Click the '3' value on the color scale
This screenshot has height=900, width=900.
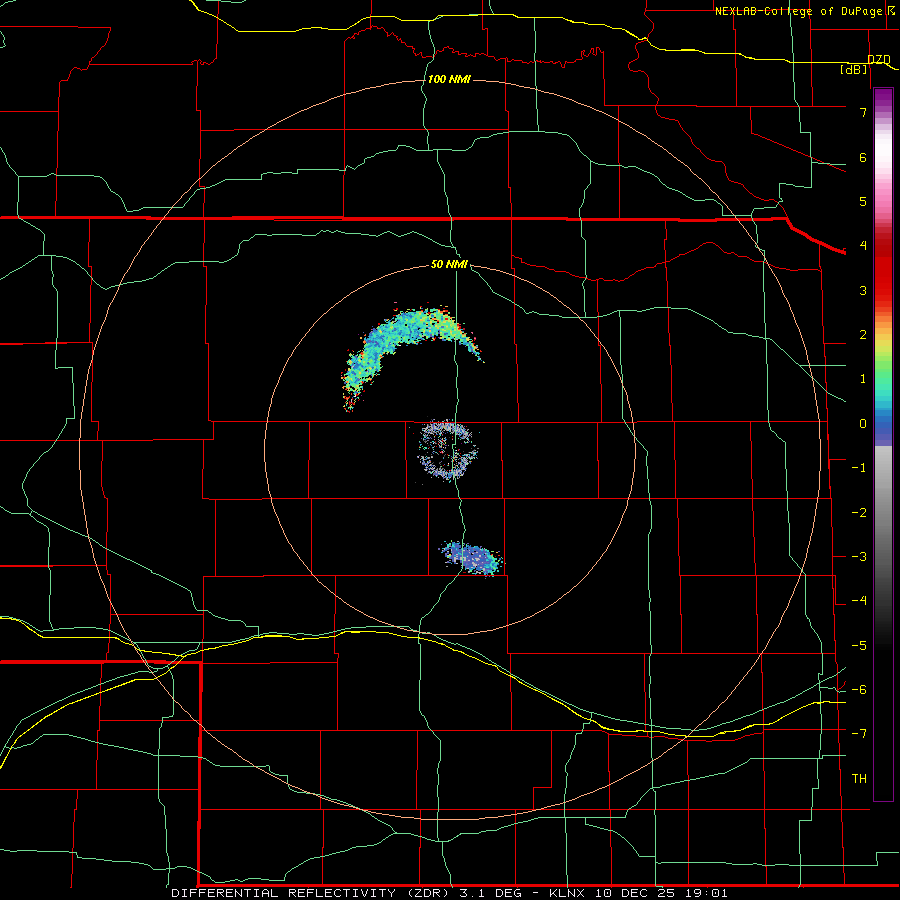click(x=863, y=290)
